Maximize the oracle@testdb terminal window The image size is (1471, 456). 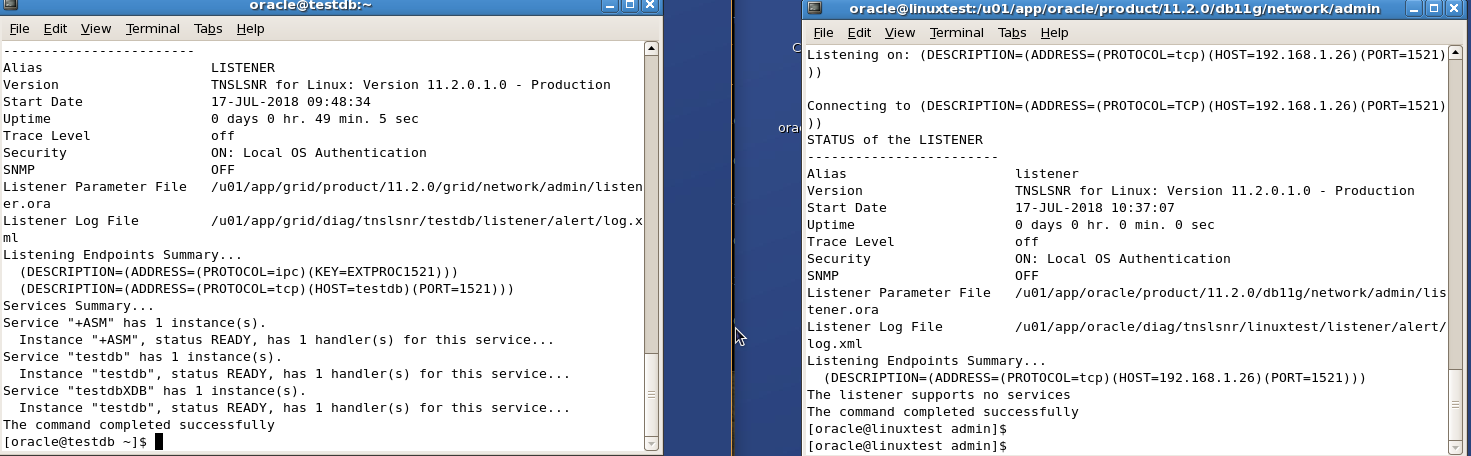tap(630, 6)
